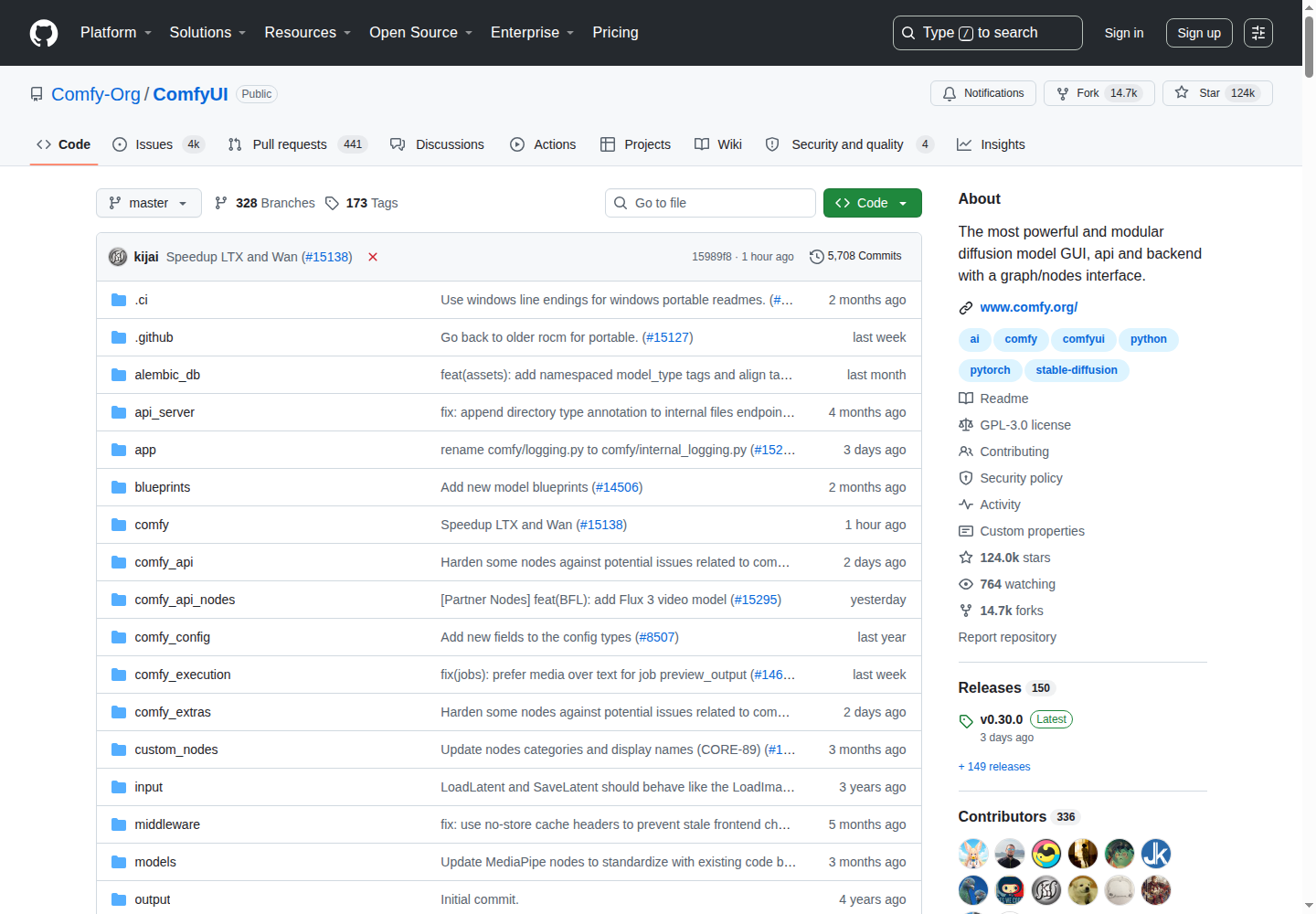Click the stable-diffusion topic tag
Viewport: 1316px width, 914px height.
[1077, 370]
